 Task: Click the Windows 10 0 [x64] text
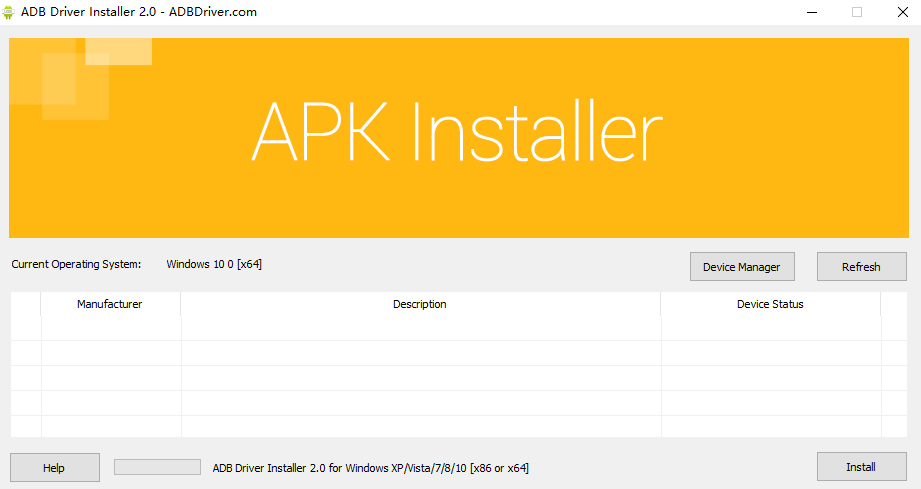point(214,264)
